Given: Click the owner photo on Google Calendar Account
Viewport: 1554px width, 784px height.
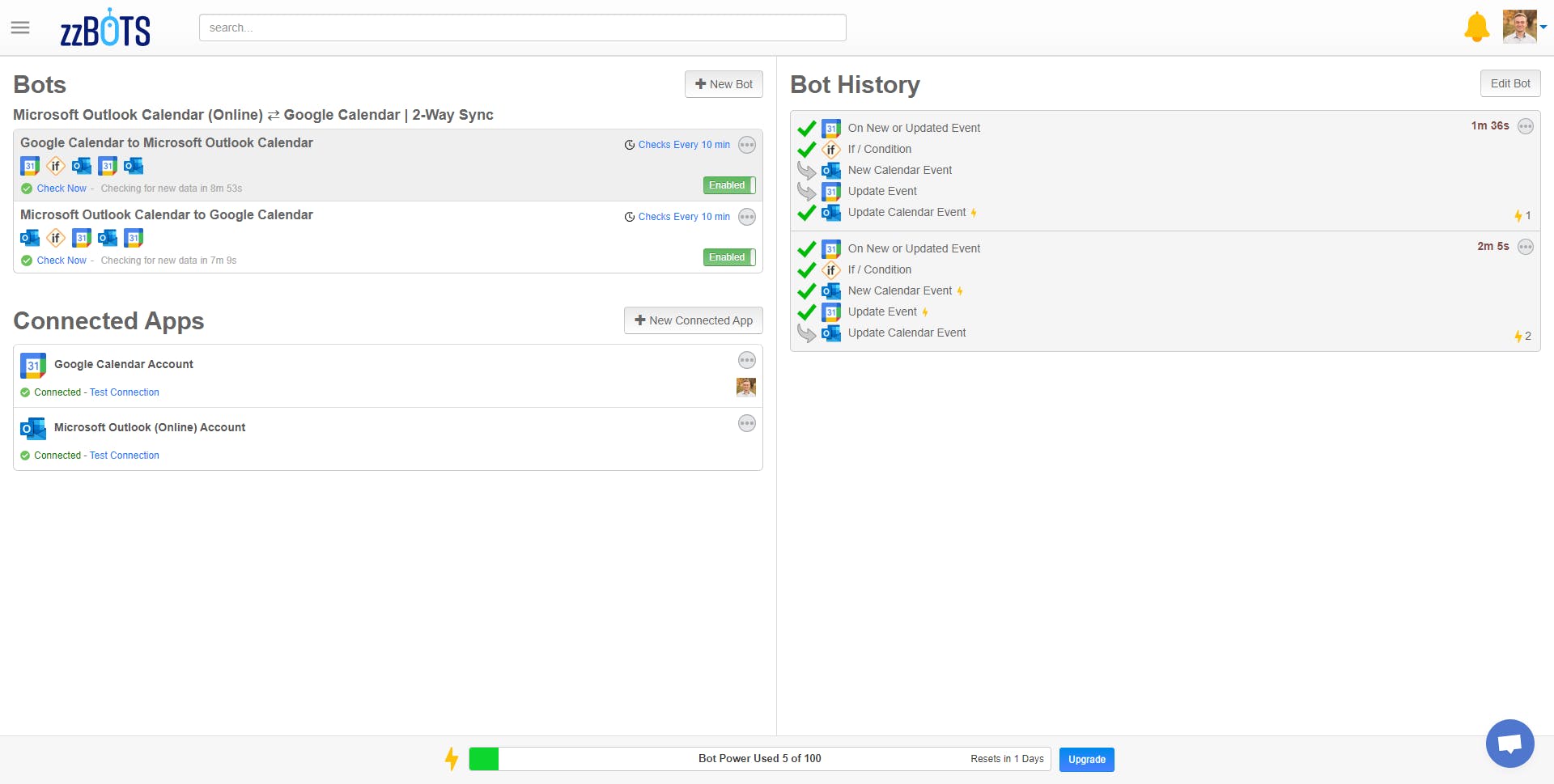Looking at the screenshot, I should coord(746,388).
